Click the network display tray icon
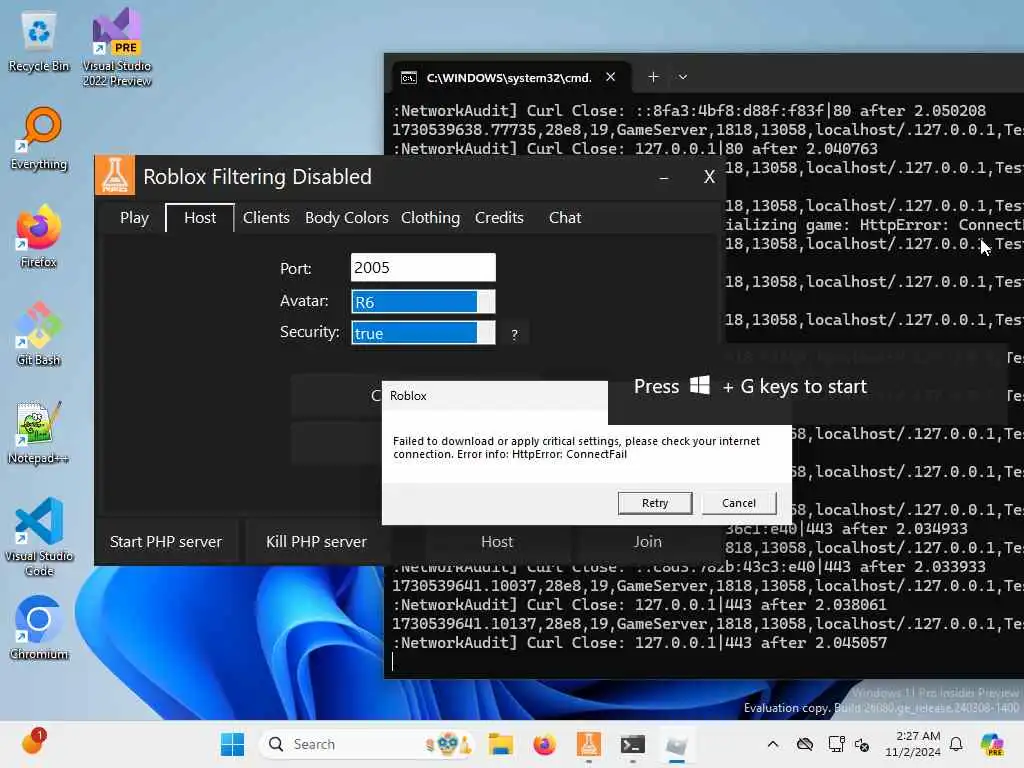The width and height of the screenshot is (1024, 768). [x=836, y=744]
